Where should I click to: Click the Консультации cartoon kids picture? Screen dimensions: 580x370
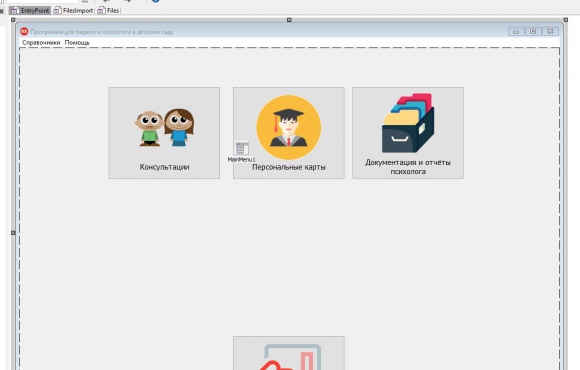click(164, 128)
